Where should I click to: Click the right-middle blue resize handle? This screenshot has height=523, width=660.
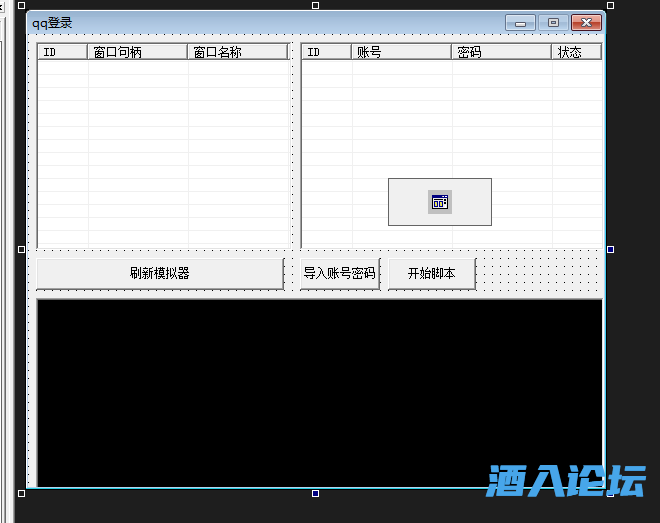point(610,249)
